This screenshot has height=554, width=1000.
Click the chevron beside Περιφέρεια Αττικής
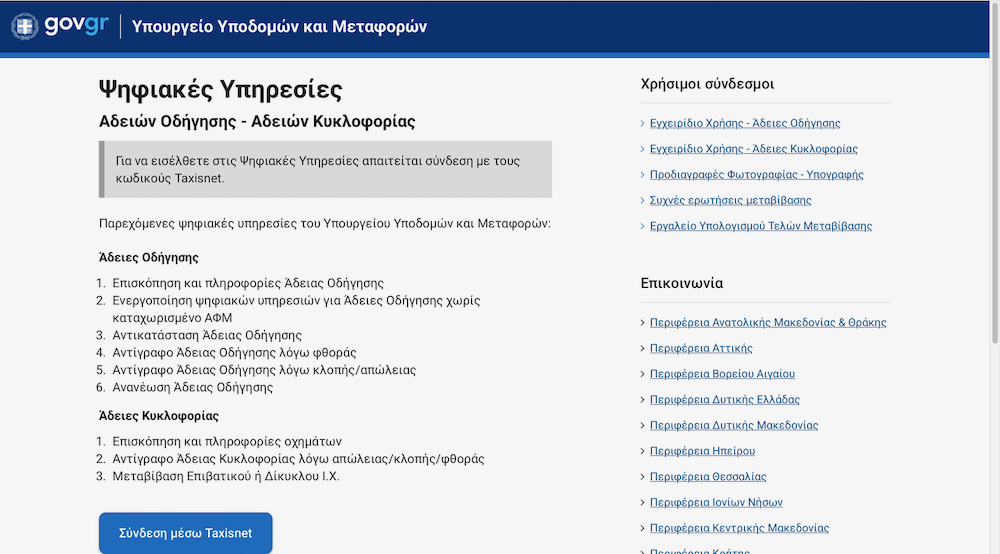tap(642, 349)
